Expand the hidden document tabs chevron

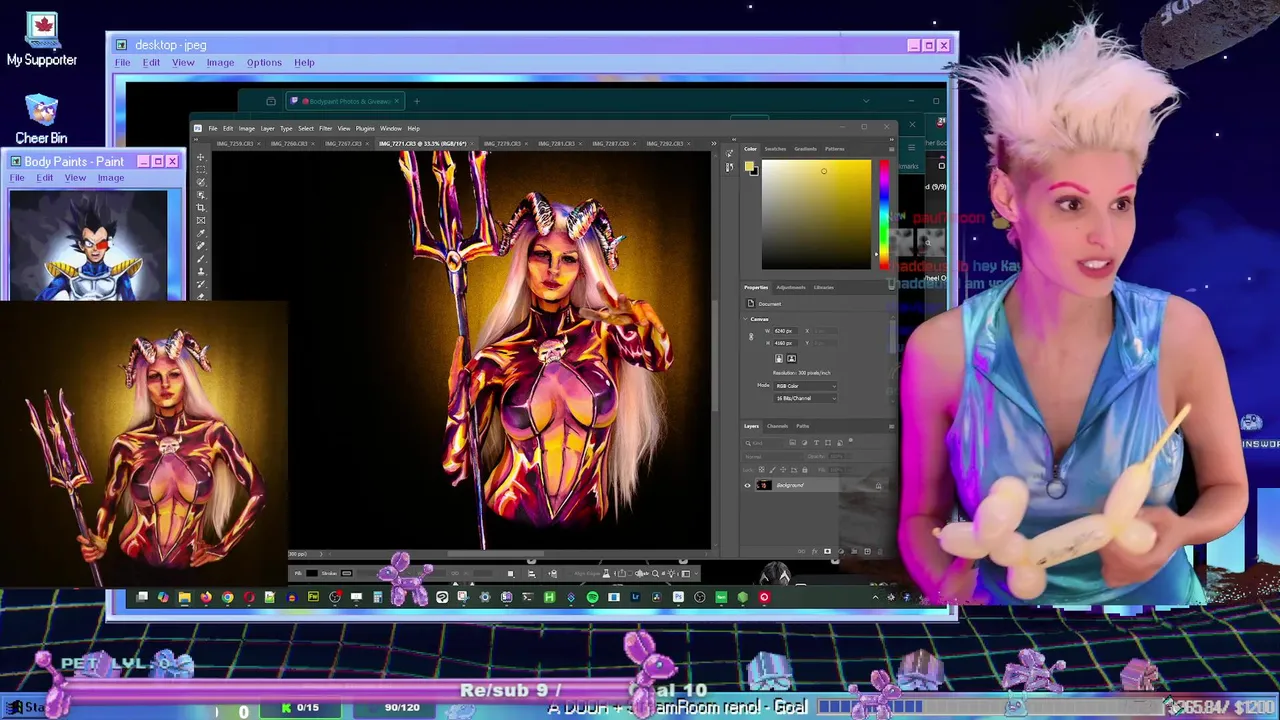713,143
